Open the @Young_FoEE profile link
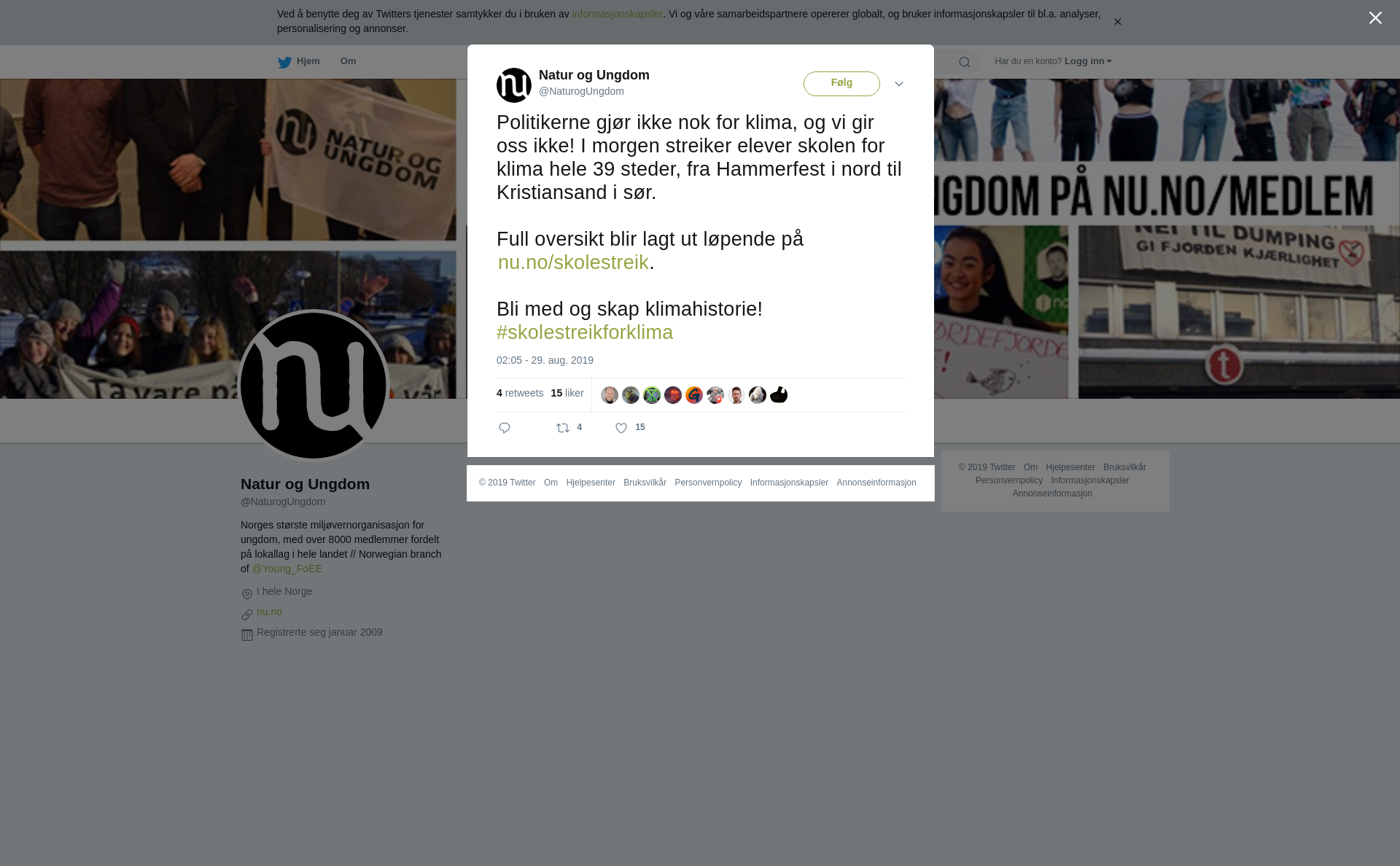The height and width of the screenshot is (866, 1400). (x=287, y=569)
